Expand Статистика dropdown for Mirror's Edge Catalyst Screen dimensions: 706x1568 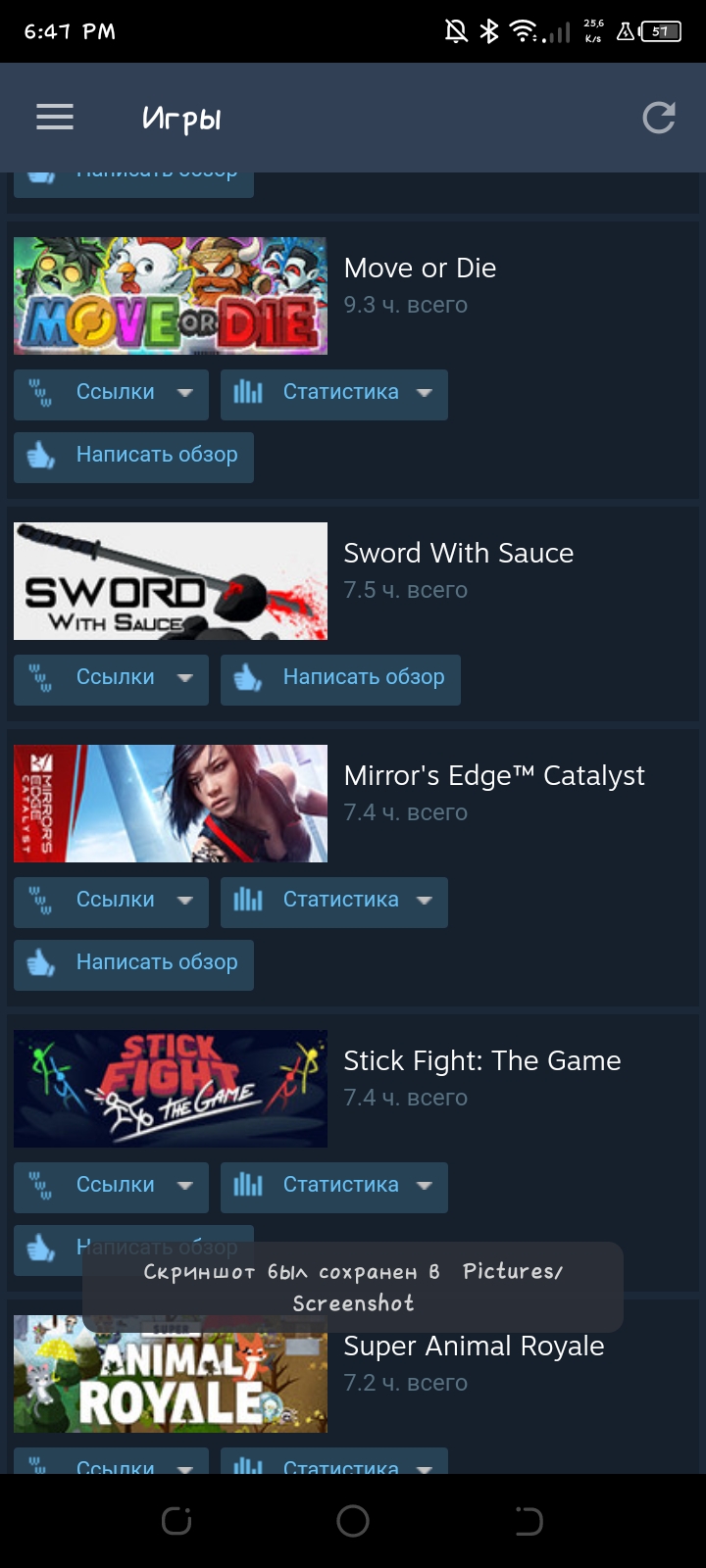[425, 900]
